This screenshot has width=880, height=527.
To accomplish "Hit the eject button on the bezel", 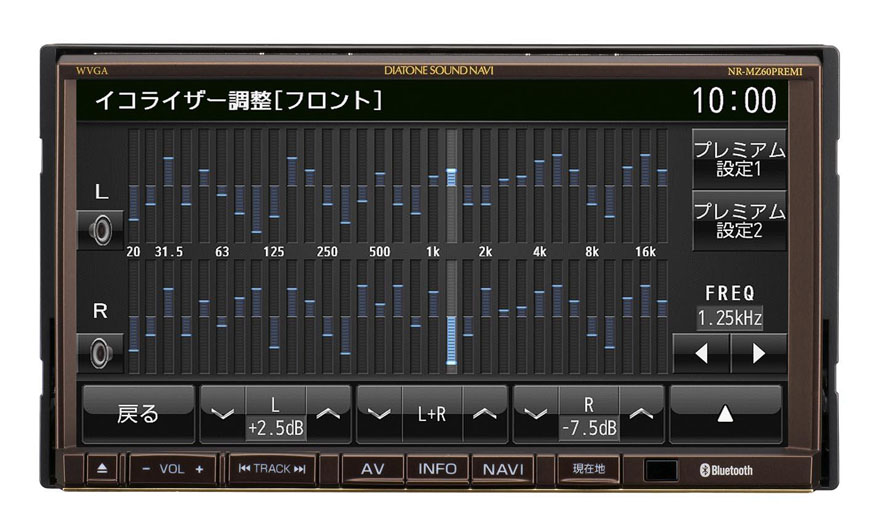I will click(x=102, y=468).
